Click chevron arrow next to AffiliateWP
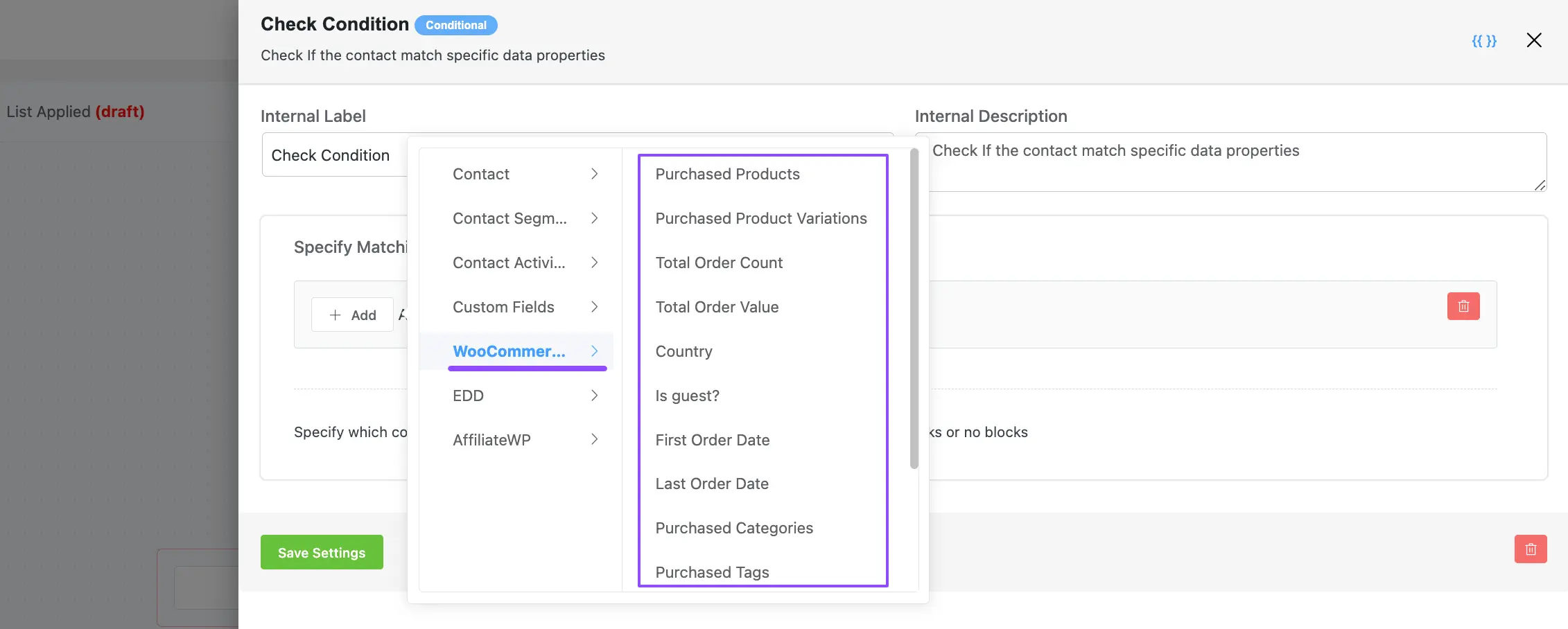This screenshot has width=1568, height=629. pos(594,439)
